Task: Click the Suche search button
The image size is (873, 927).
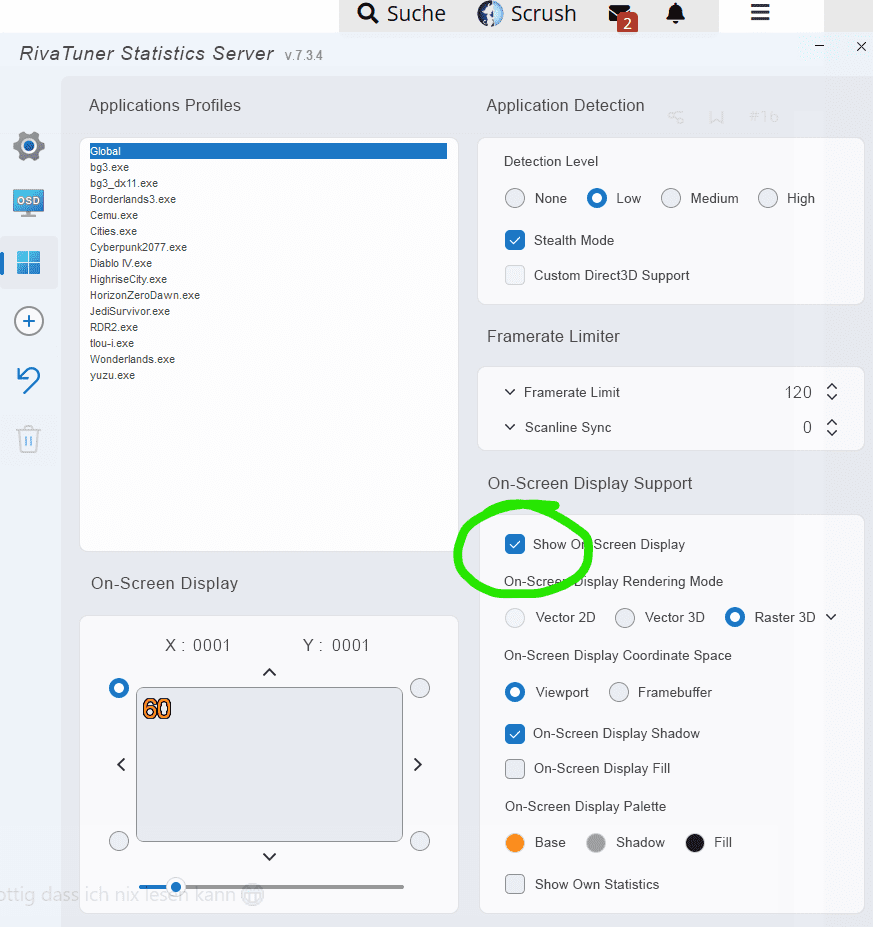Action: pos(402,14)
